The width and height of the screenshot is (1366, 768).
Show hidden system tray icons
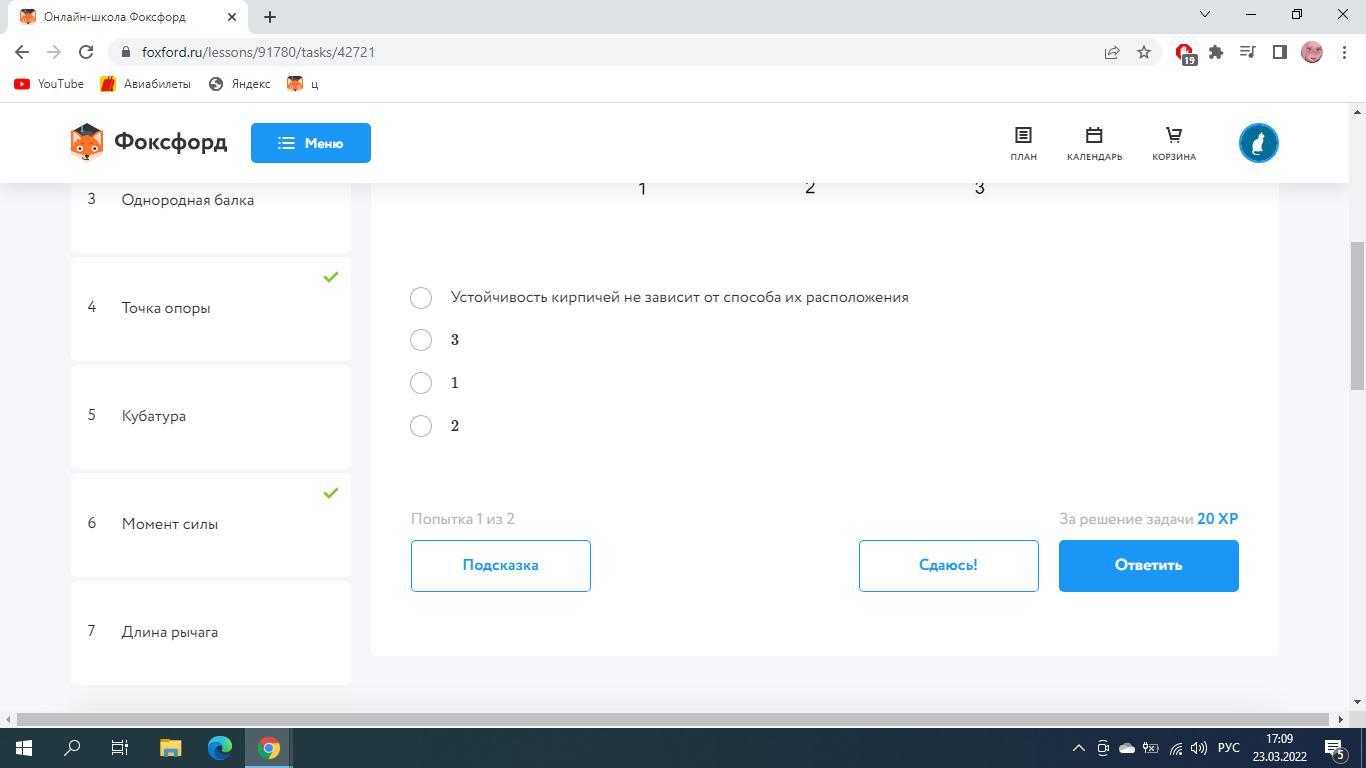pos(1078,748)
